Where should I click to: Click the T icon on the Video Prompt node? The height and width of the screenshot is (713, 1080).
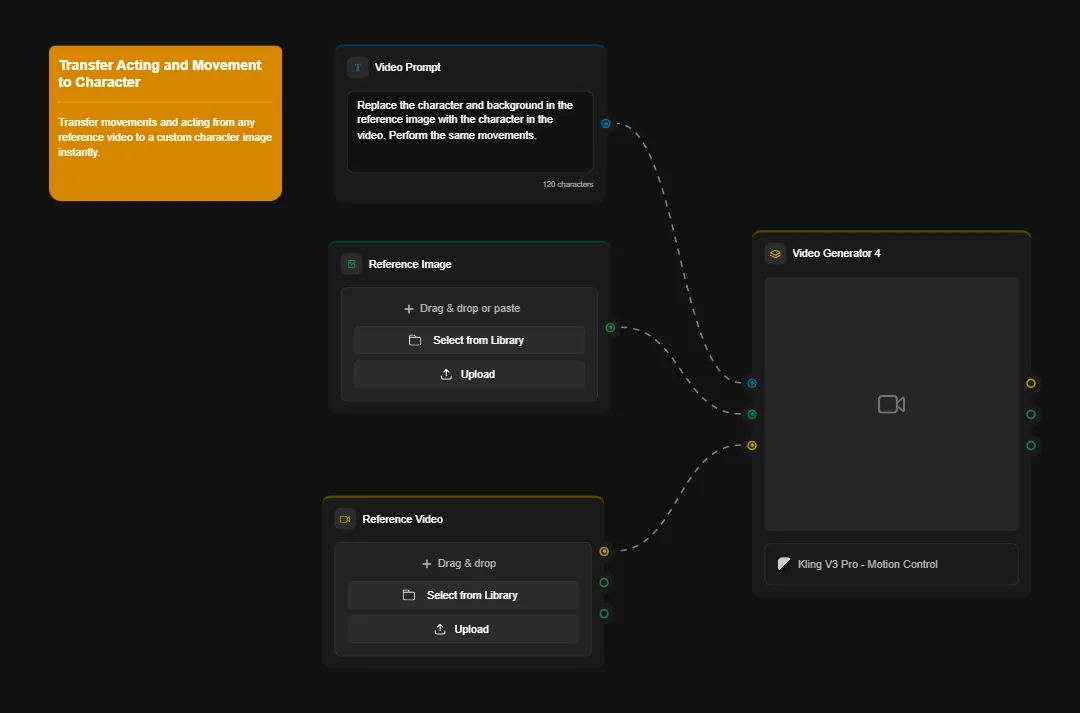pyautogui.click(x=357, y=67)
